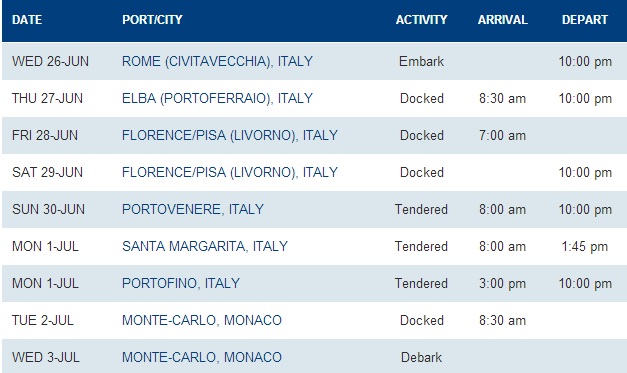
Task: Open the Portofino, Italy port link
Action: tap(181, 283)
